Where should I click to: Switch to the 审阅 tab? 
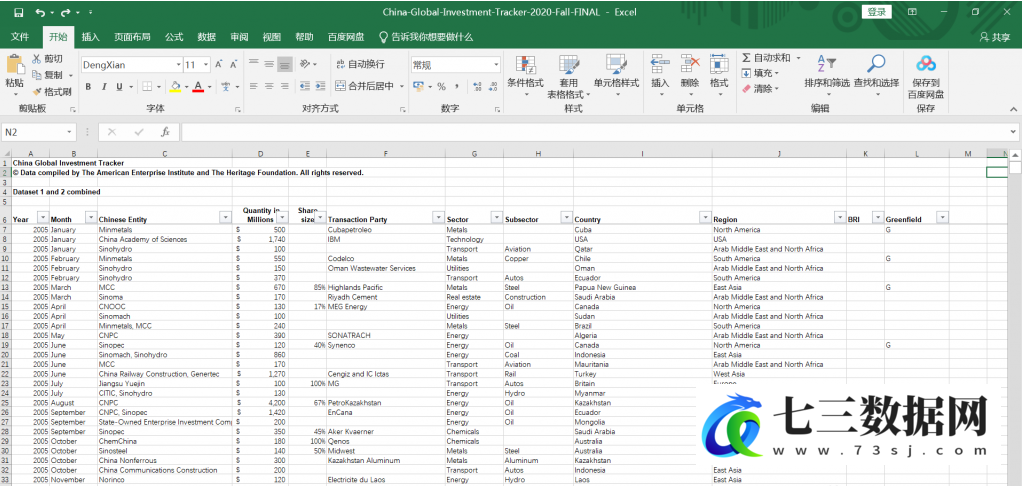239,37
